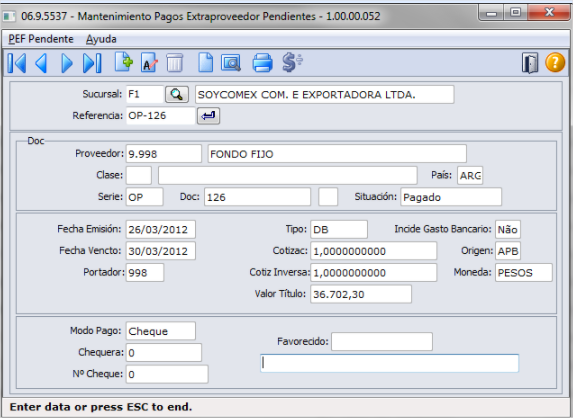Click wide Favorecido name input box
The height and width of the screenshot is (418, 573).
[389, 363]
